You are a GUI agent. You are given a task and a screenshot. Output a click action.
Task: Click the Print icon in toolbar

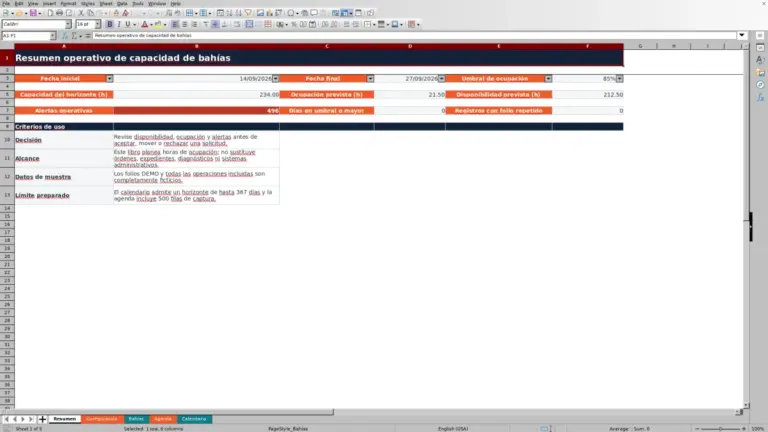pos(59,13)
